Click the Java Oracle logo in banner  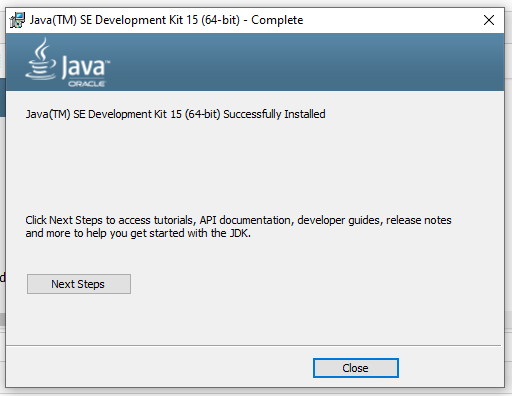68,62
